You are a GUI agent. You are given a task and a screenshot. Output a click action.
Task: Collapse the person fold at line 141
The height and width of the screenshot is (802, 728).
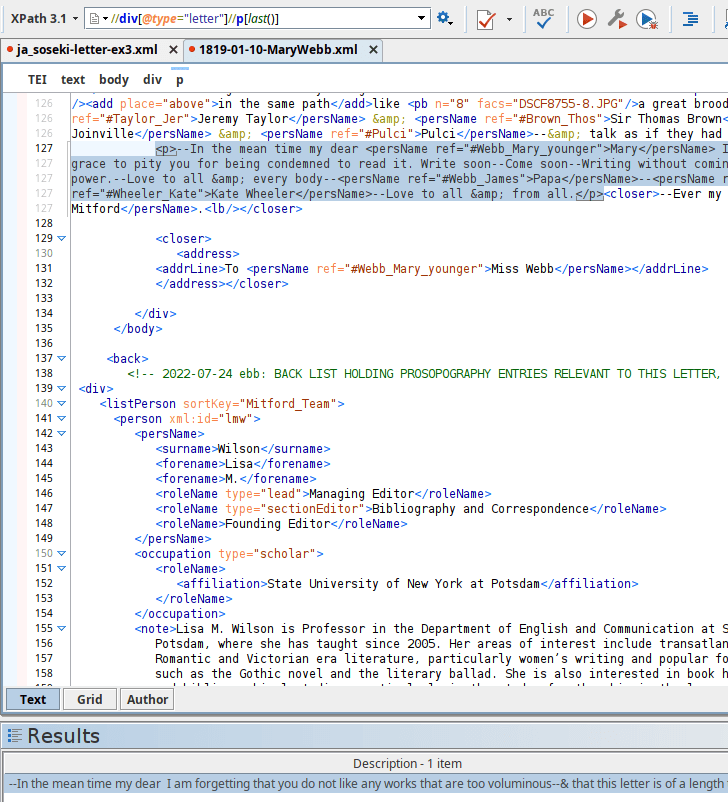61,418
